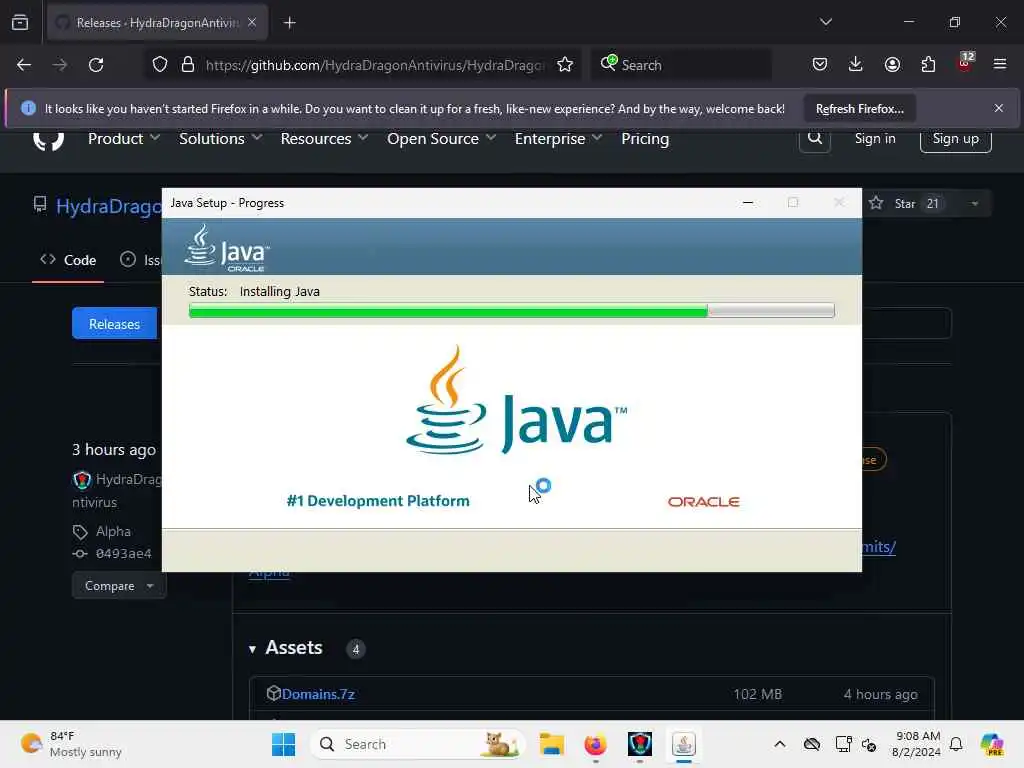Click the blue Releases button
1024x768 pixels.
115,323
